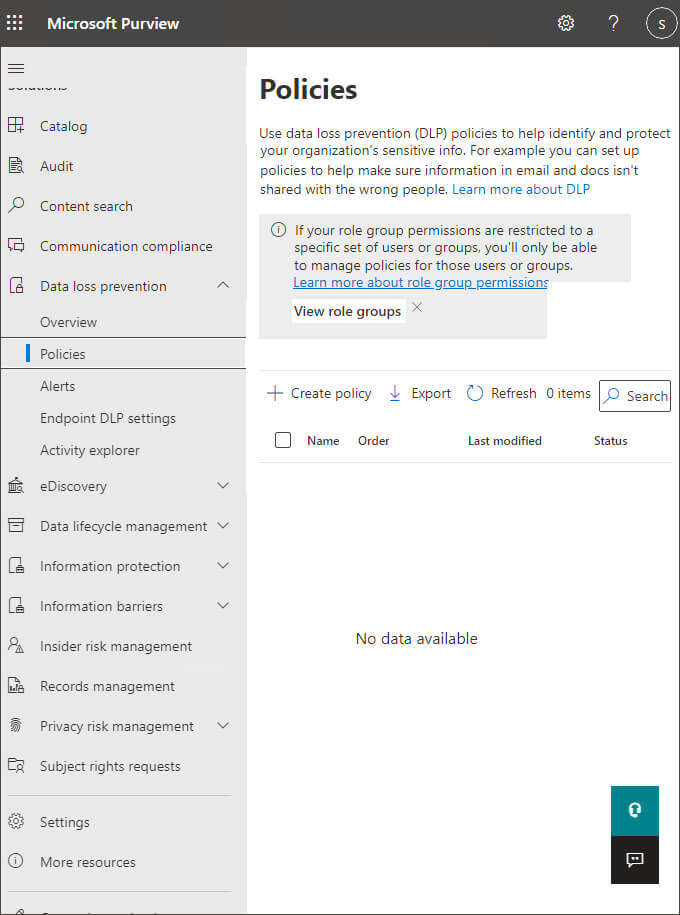Sort by the Last modified column header
This screenshot has width=680, height=915.
[x=505, y=441]
